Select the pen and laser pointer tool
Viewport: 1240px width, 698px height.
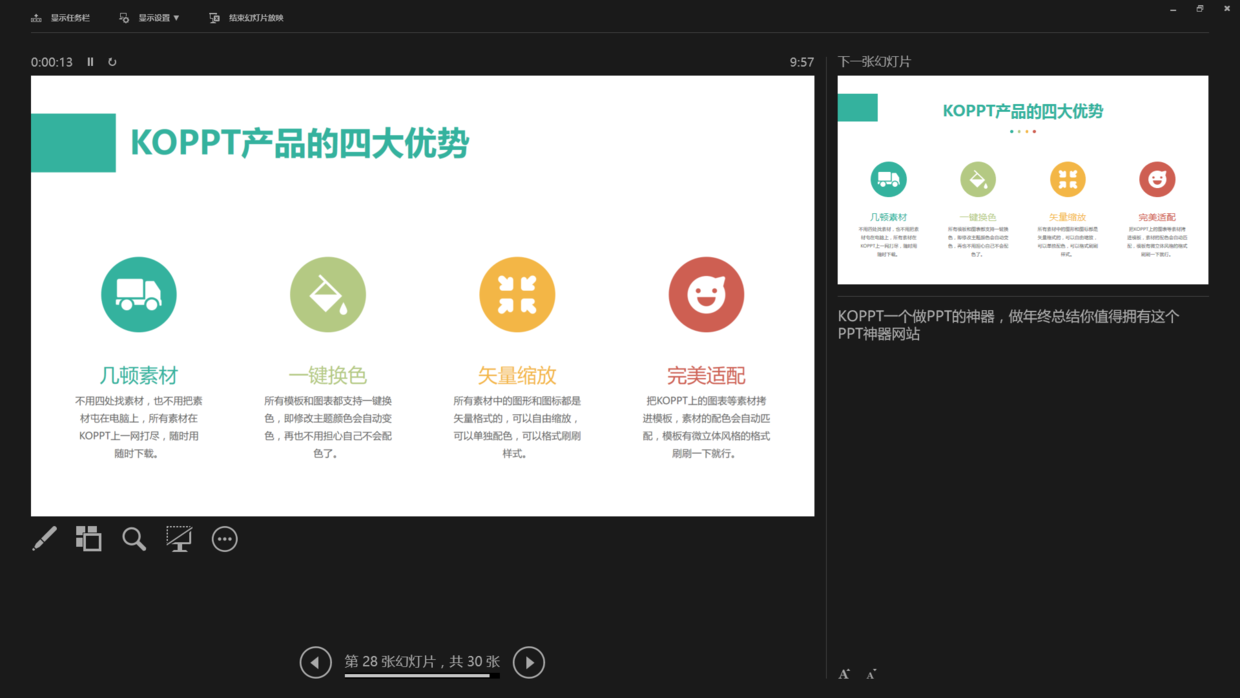coord(44,539)
